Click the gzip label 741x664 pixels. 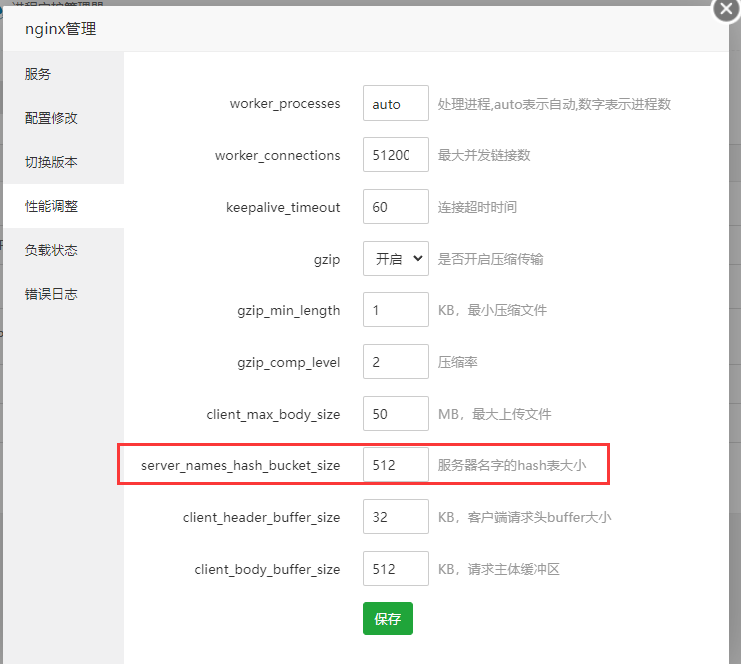[x=327, y=259]
